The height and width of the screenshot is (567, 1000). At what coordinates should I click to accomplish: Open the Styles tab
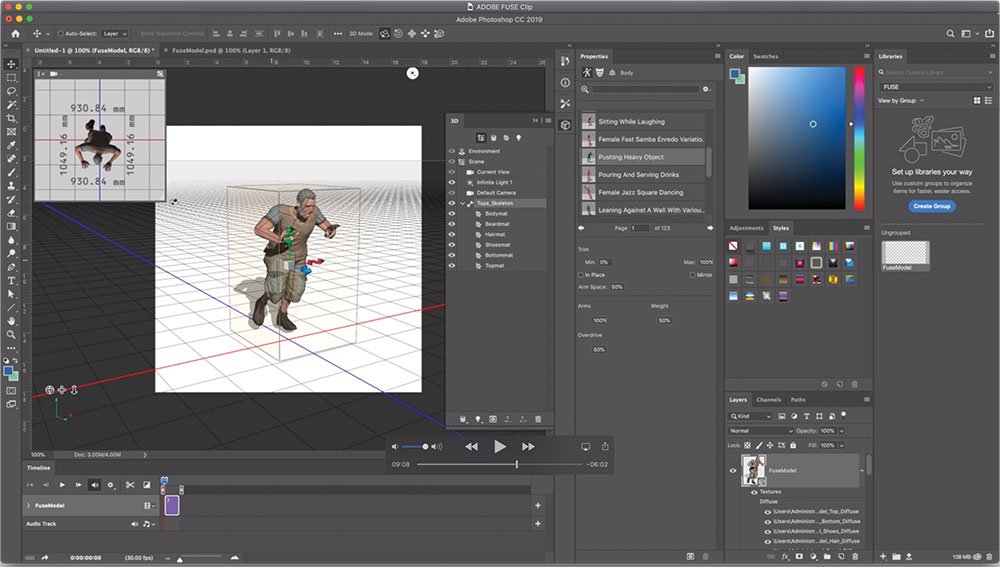click(781, 228)
